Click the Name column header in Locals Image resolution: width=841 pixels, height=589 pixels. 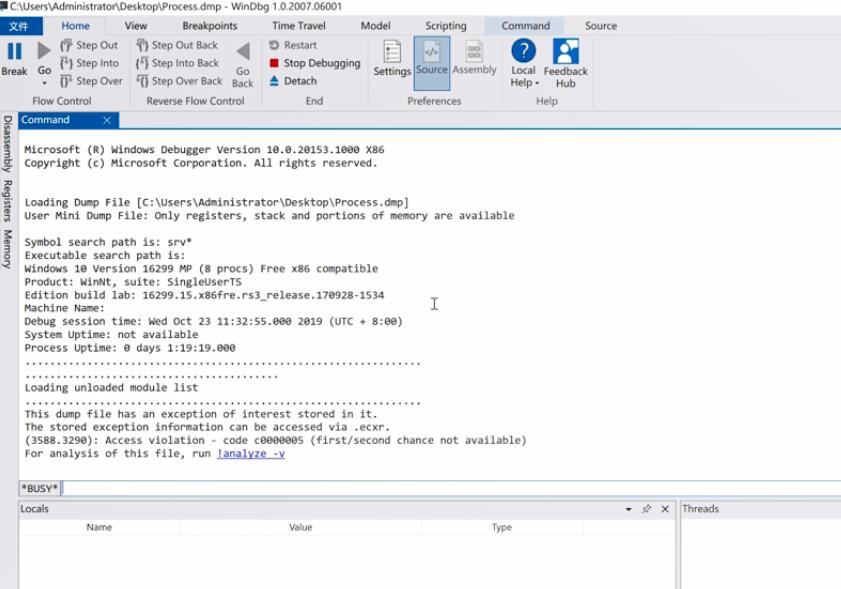[x=99, y=527]
